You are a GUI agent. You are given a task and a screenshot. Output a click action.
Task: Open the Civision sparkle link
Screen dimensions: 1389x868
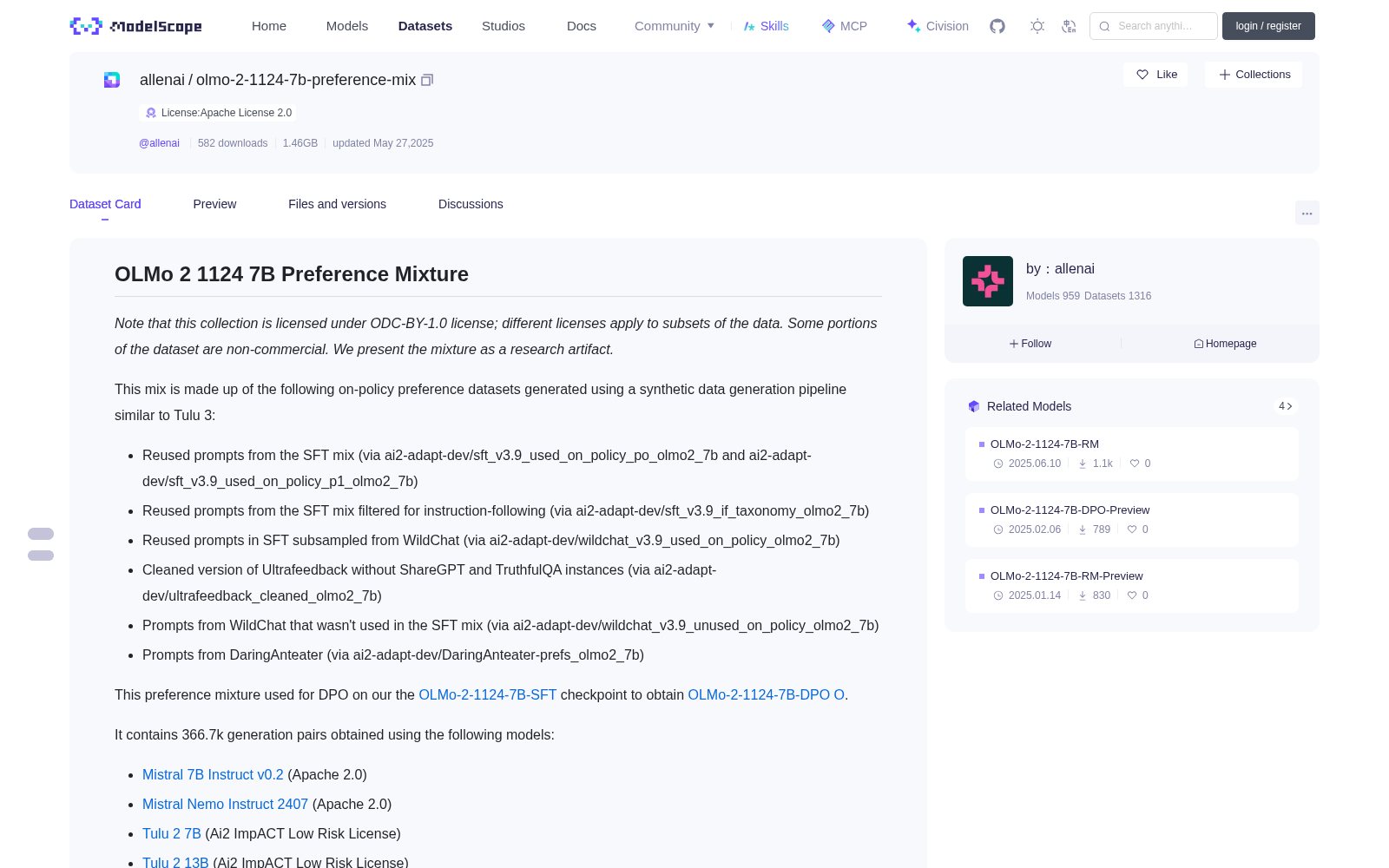938,26
